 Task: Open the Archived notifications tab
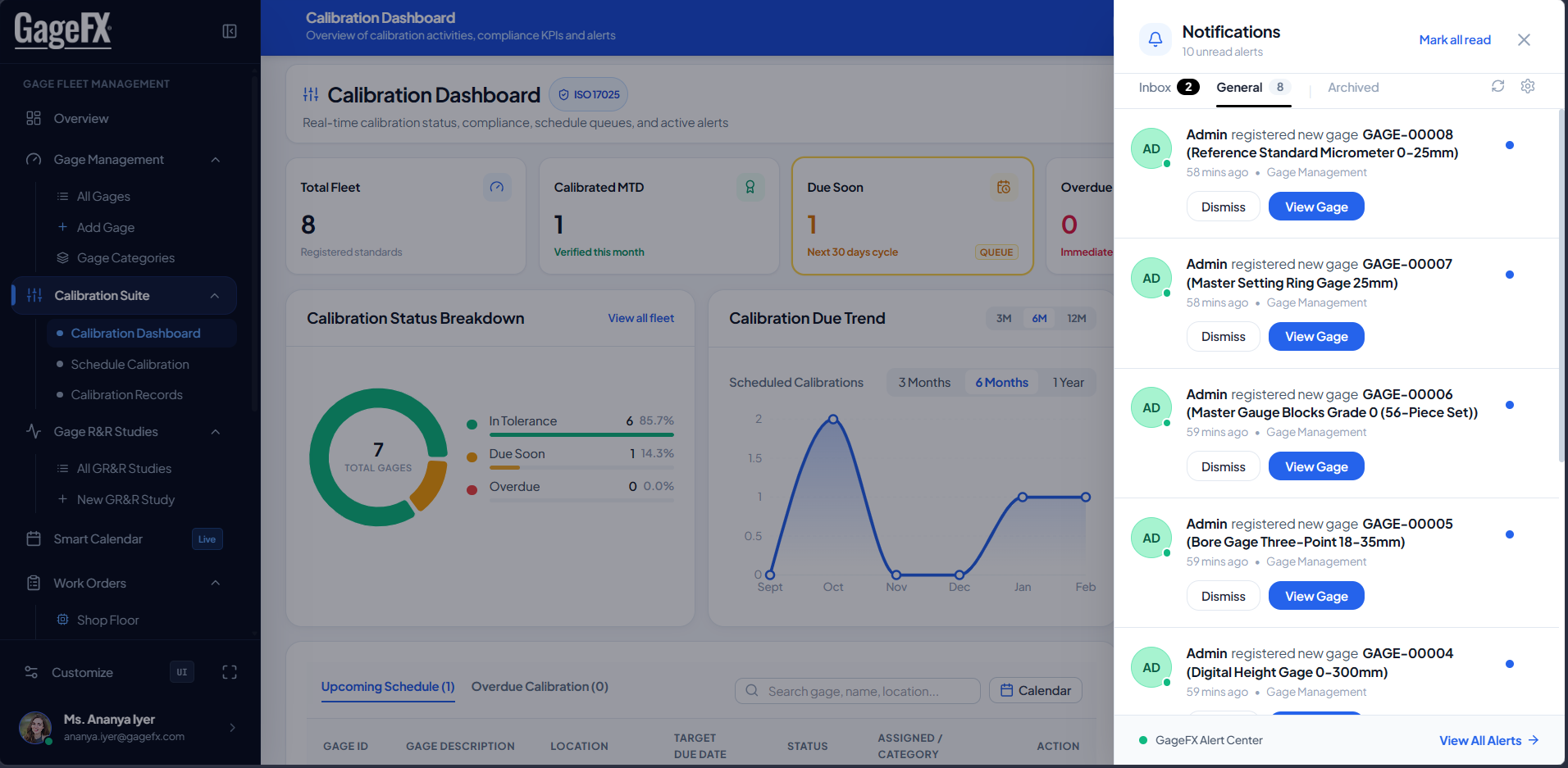[1353, 87]
